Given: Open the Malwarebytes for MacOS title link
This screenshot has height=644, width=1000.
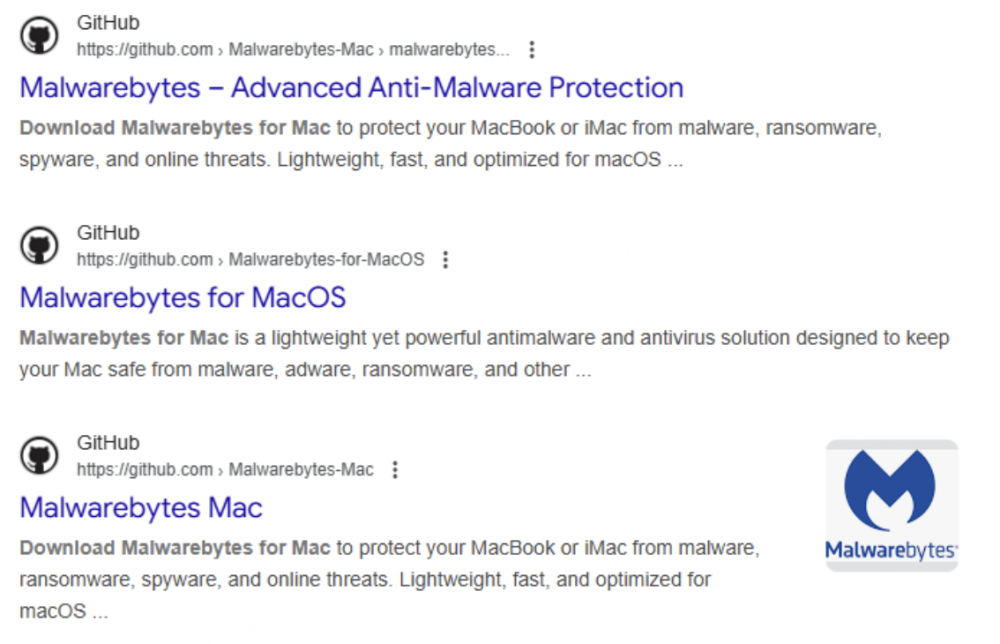Looking at the screenshot, I should tap(182, 298).
